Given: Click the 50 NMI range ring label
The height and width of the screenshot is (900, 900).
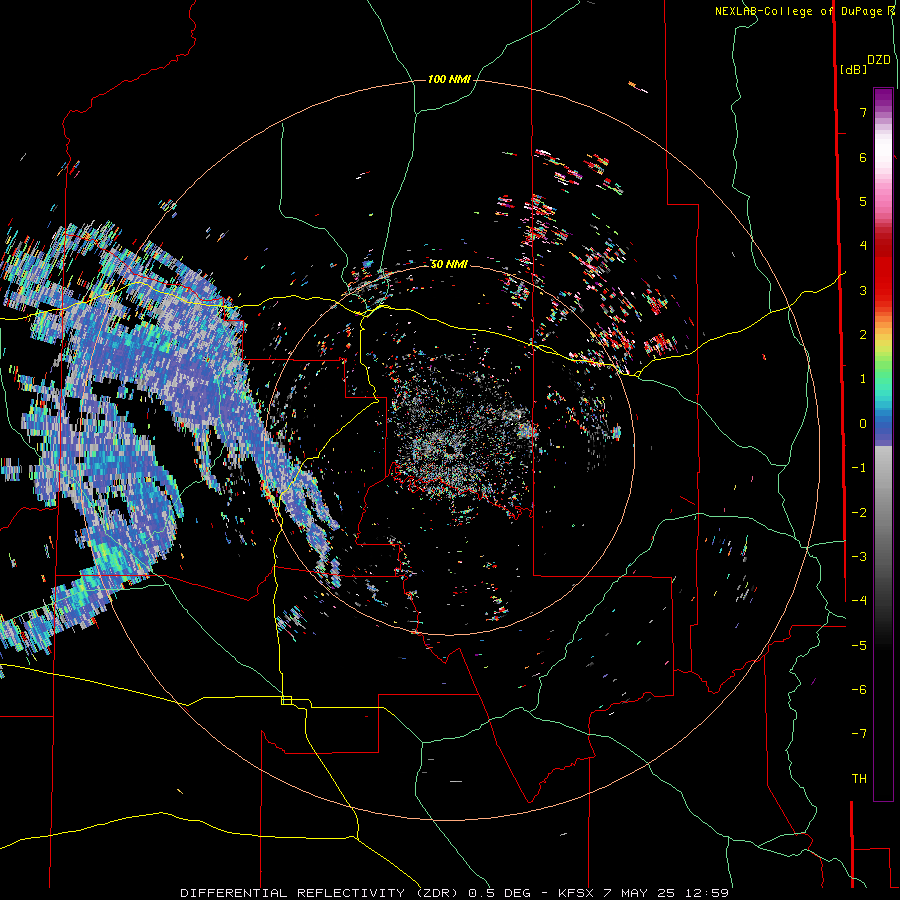Looking at the screenshot, I should coord(449,264).
